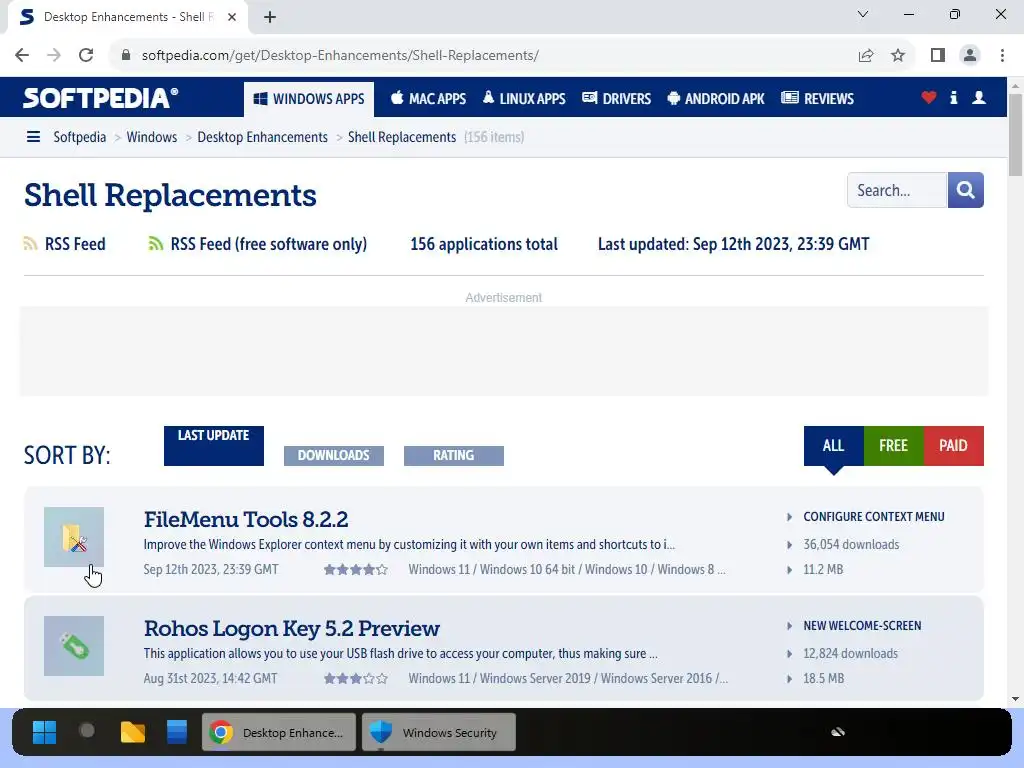Click the Rohos Logon Key star rating

tap(355, 679)
